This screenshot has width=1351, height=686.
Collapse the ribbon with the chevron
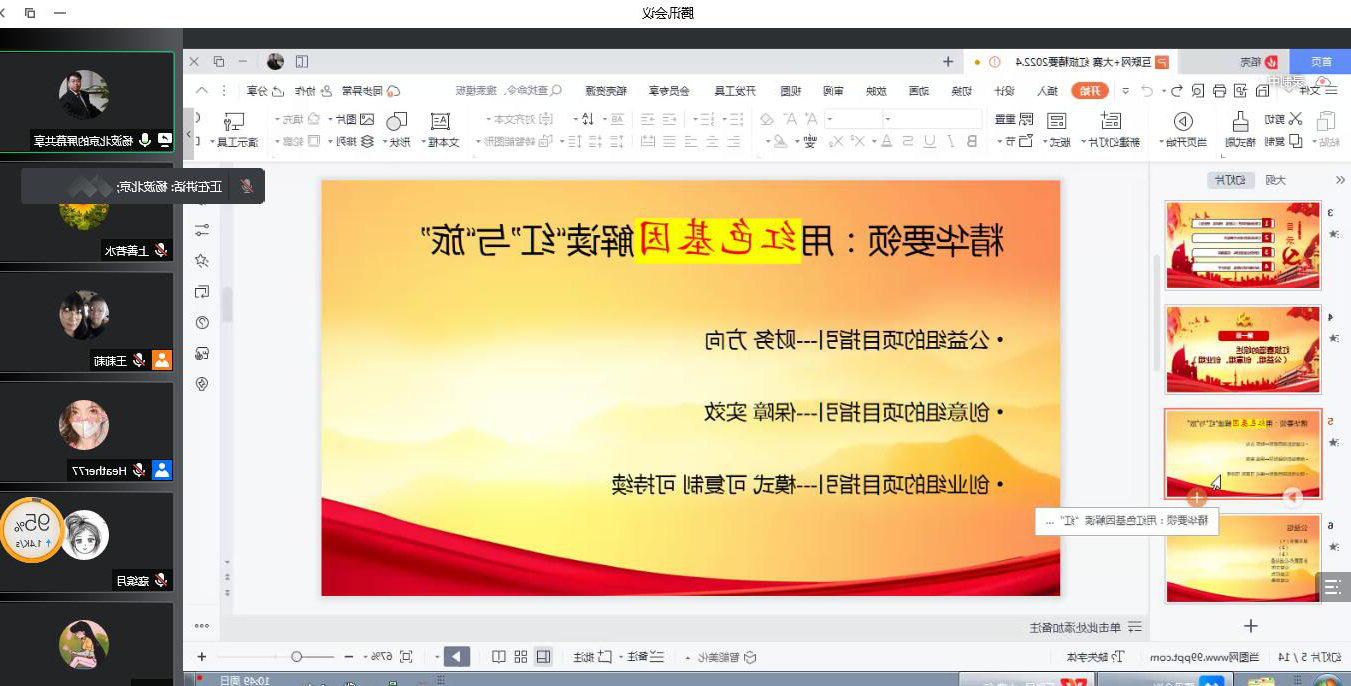click(x=203, y=91)
